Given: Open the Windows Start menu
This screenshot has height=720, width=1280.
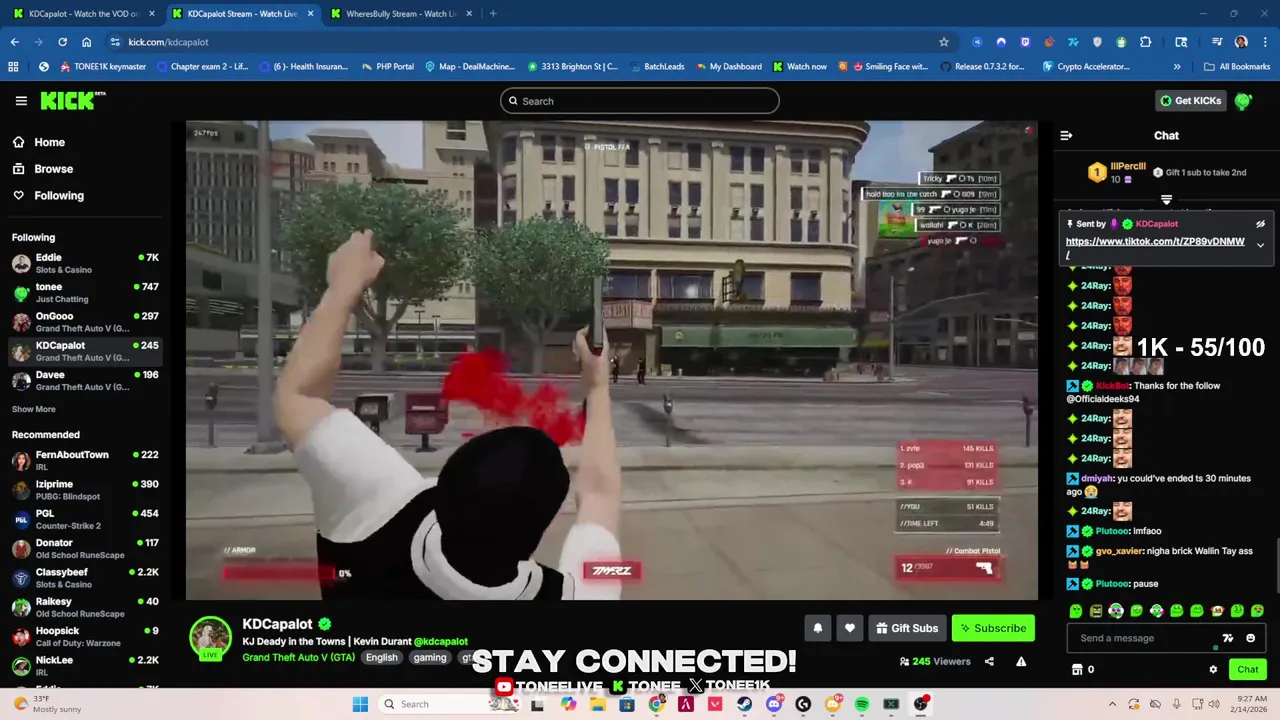Looking at the screenshot, I should pyautogui.click(x=360, y=704).
